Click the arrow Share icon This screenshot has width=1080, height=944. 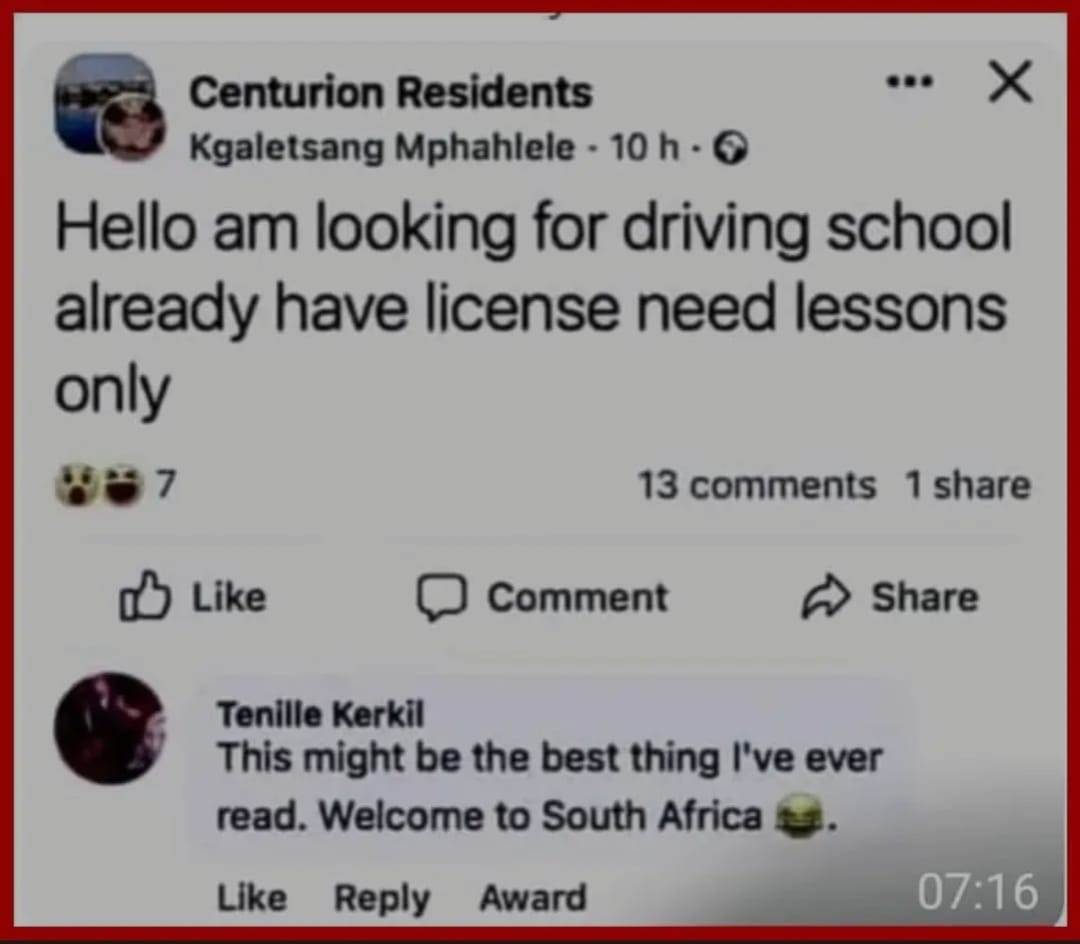point(826,596)
